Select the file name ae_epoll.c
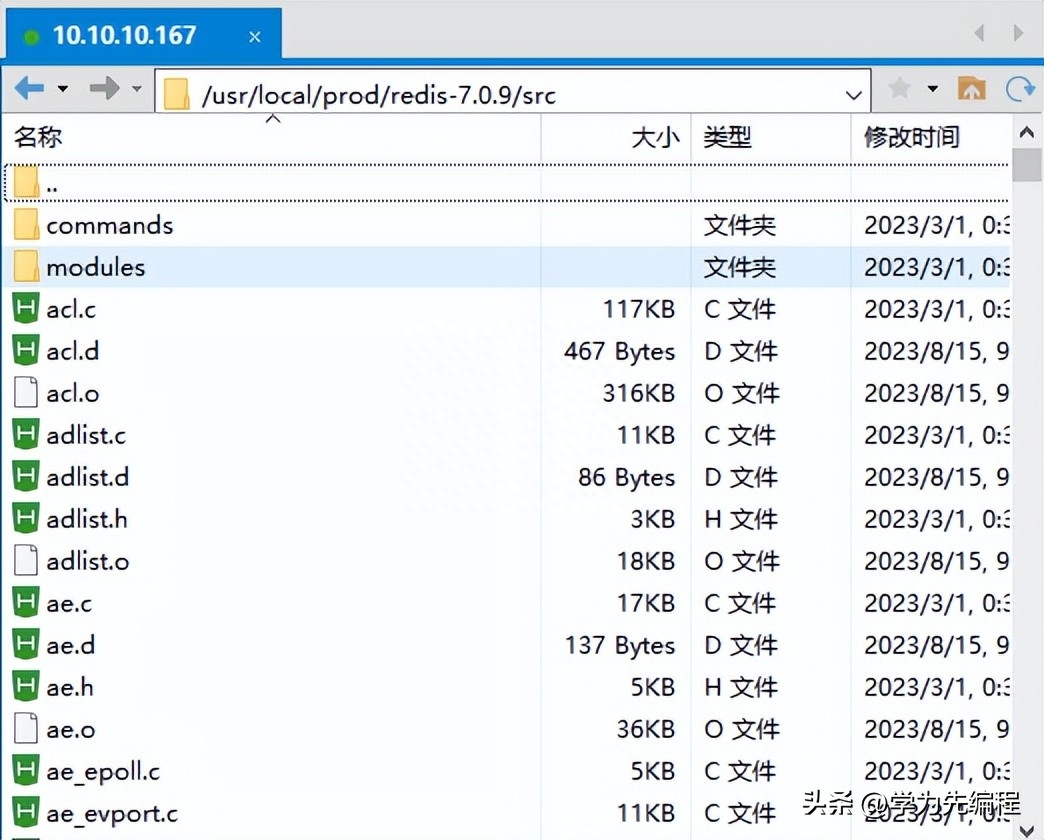This screenshot has width=1044, height=840. [103, 771]
